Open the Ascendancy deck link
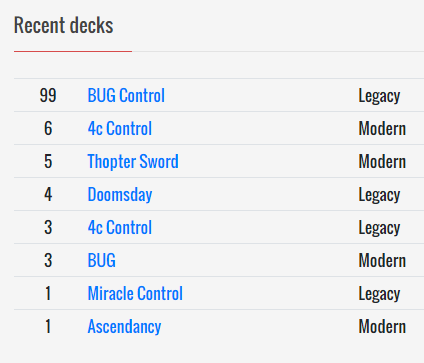This screenshot has height=363, width=424. 124,326
